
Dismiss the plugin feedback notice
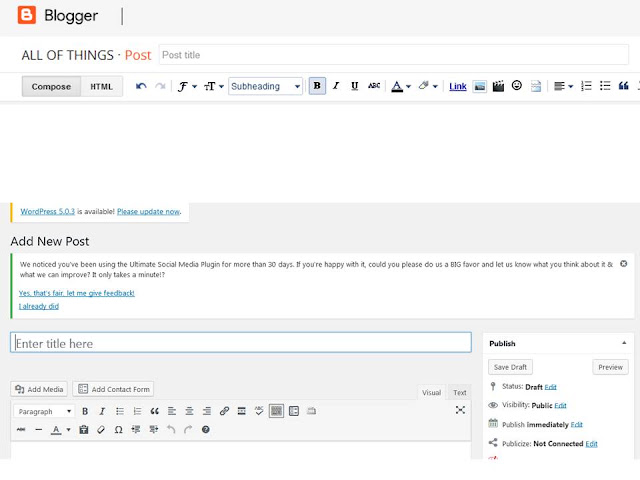pyautogui.click(x=624, y=264)
